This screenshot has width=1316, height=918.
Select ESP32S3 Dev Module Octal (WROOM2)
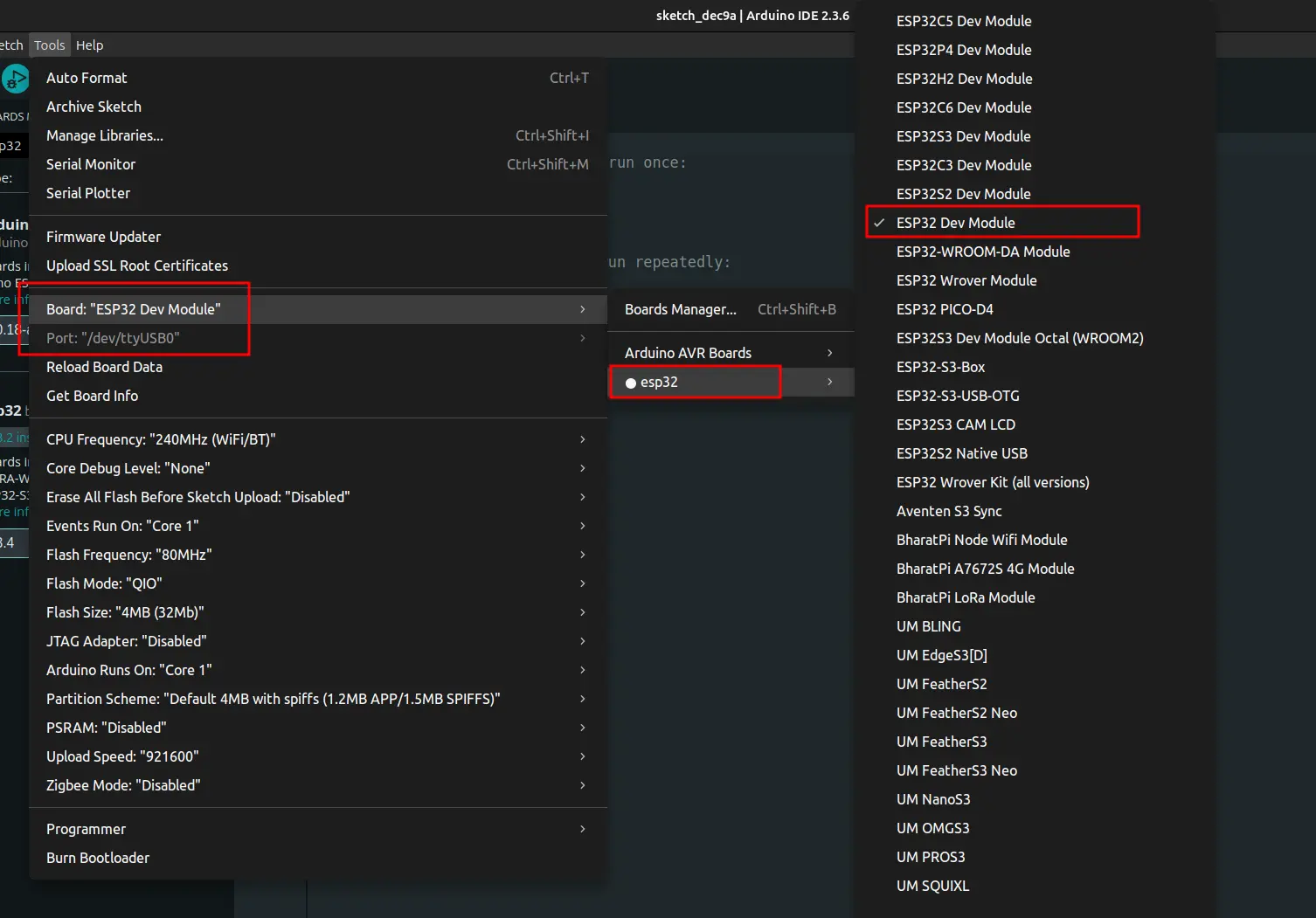[x=1035, y=338]
